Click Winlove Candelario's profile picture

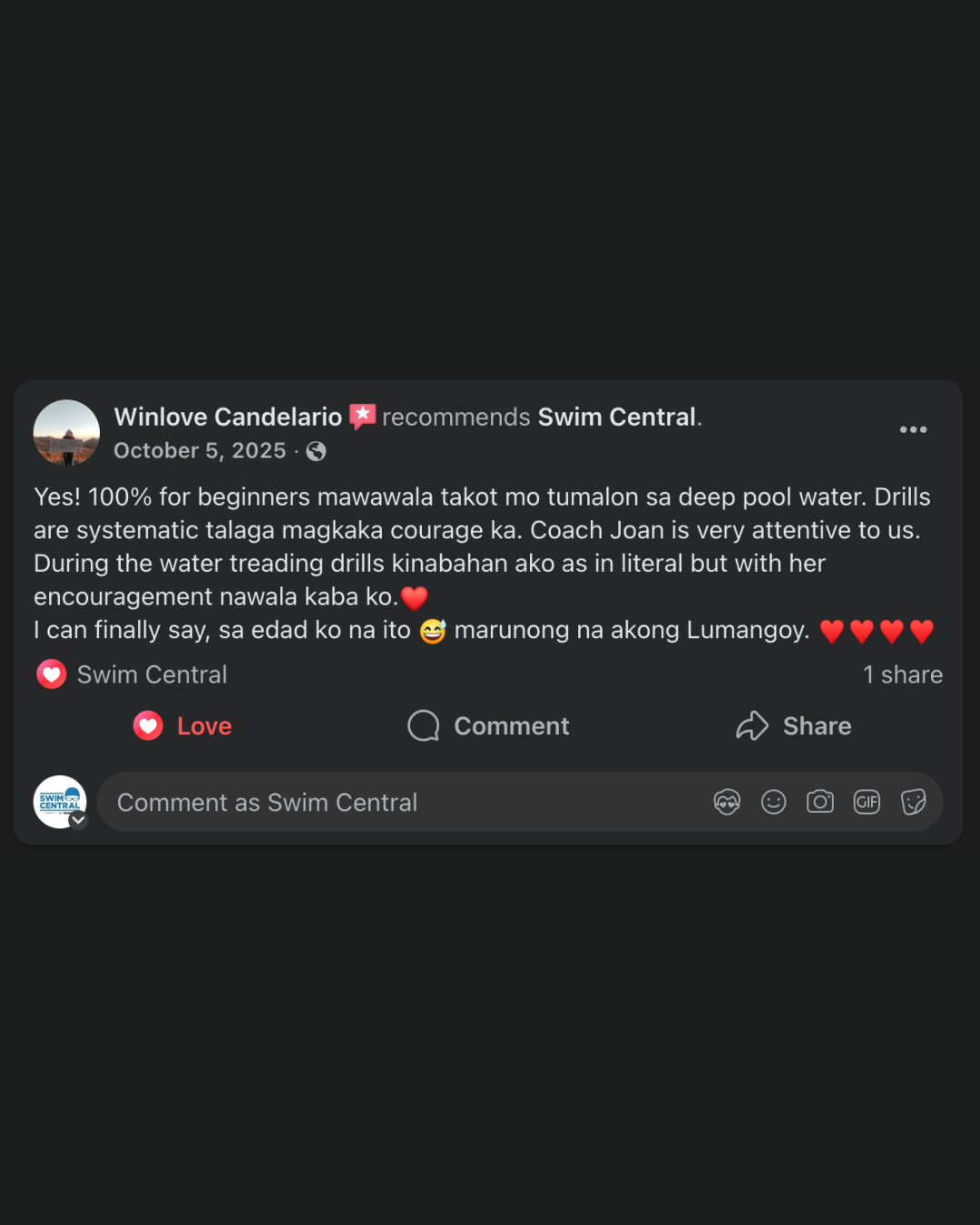66,433
